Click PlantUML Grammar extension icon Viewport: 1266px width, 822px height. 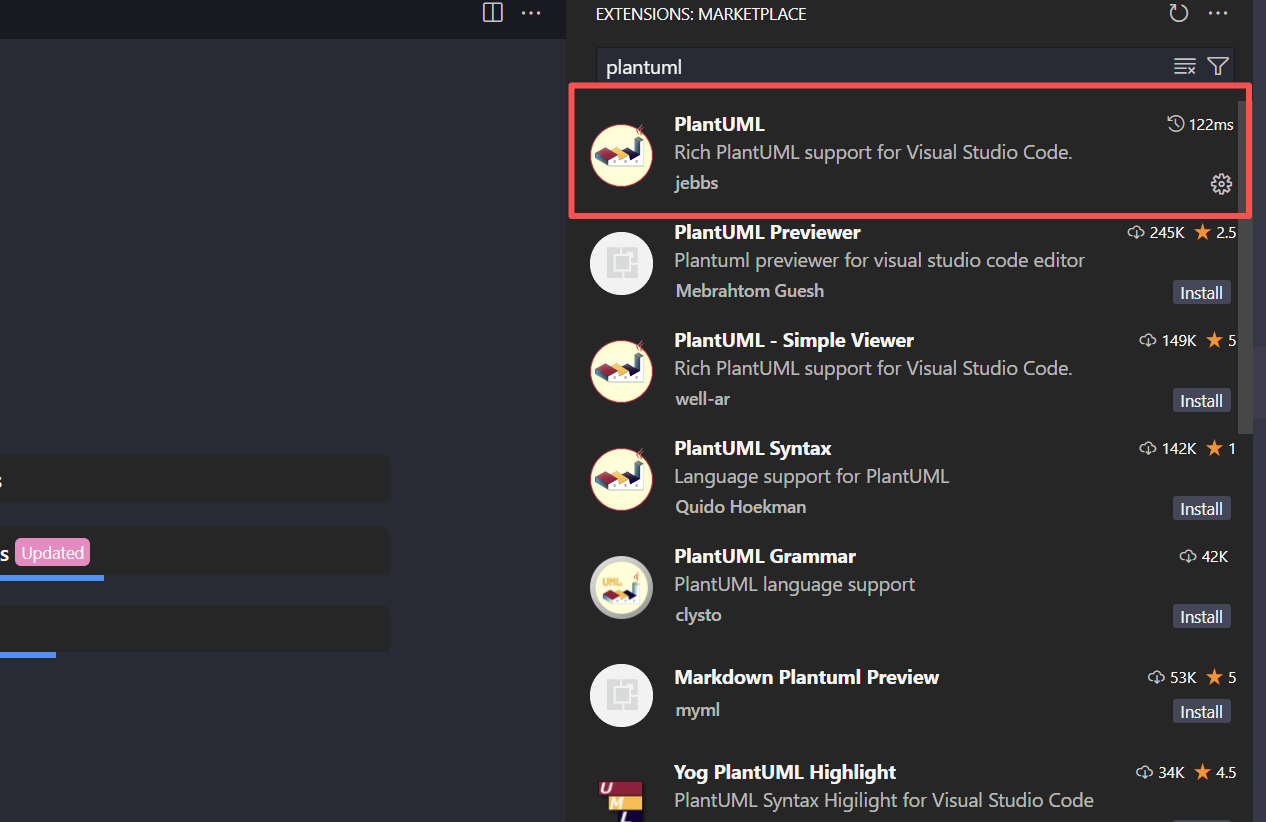point(621,587)
